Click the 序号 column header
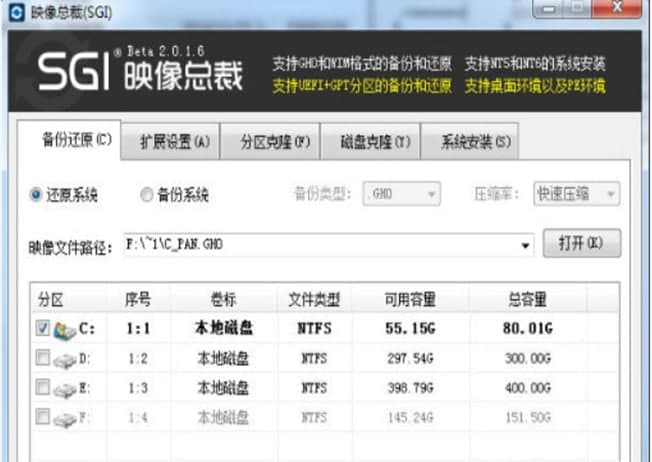Screen dimensions: 652x462 [x=138, y=299]
